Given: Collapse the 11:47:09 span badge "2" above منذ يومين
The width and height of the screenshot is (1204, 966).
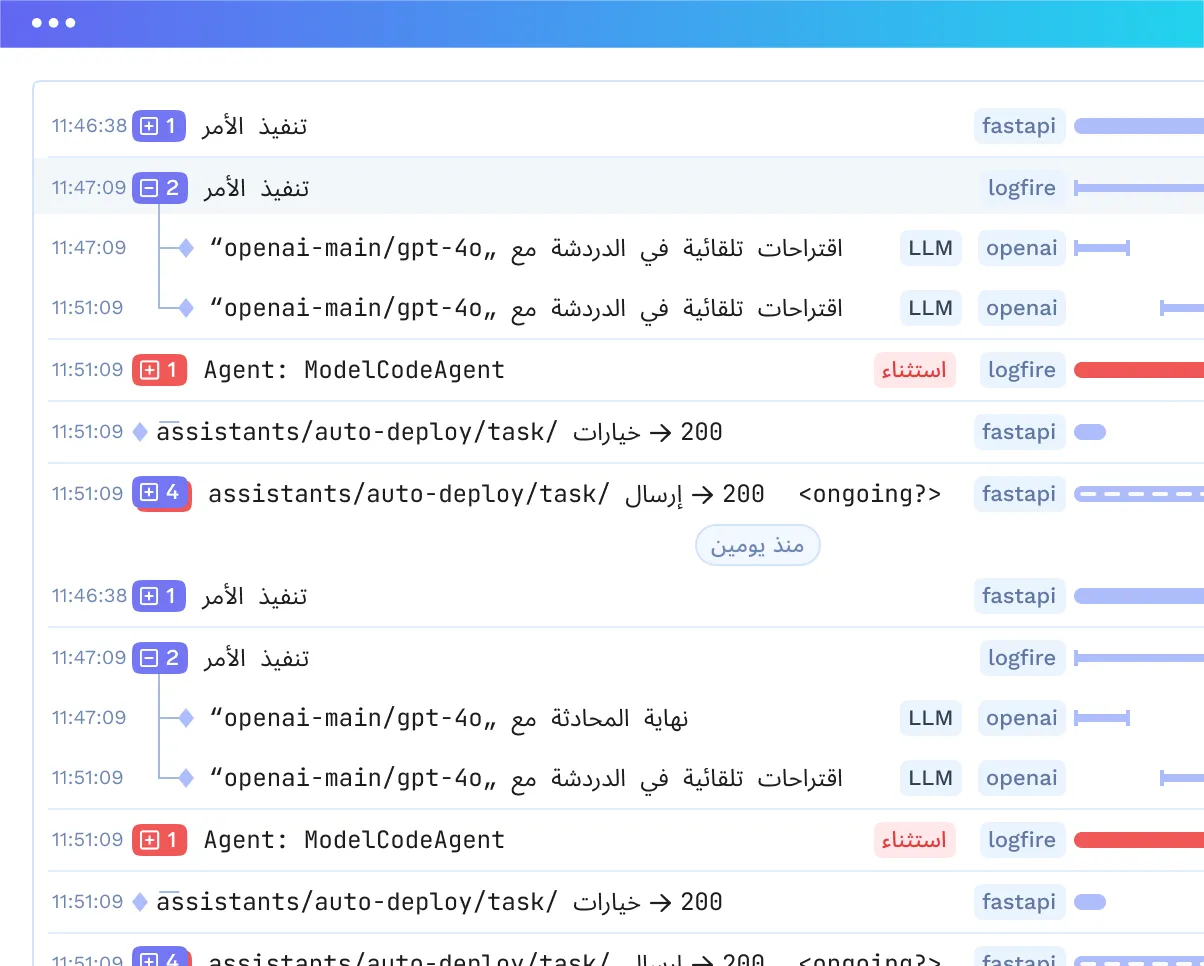Looking at the screenshot, I should pyautogui.click(x=159, y=188).
